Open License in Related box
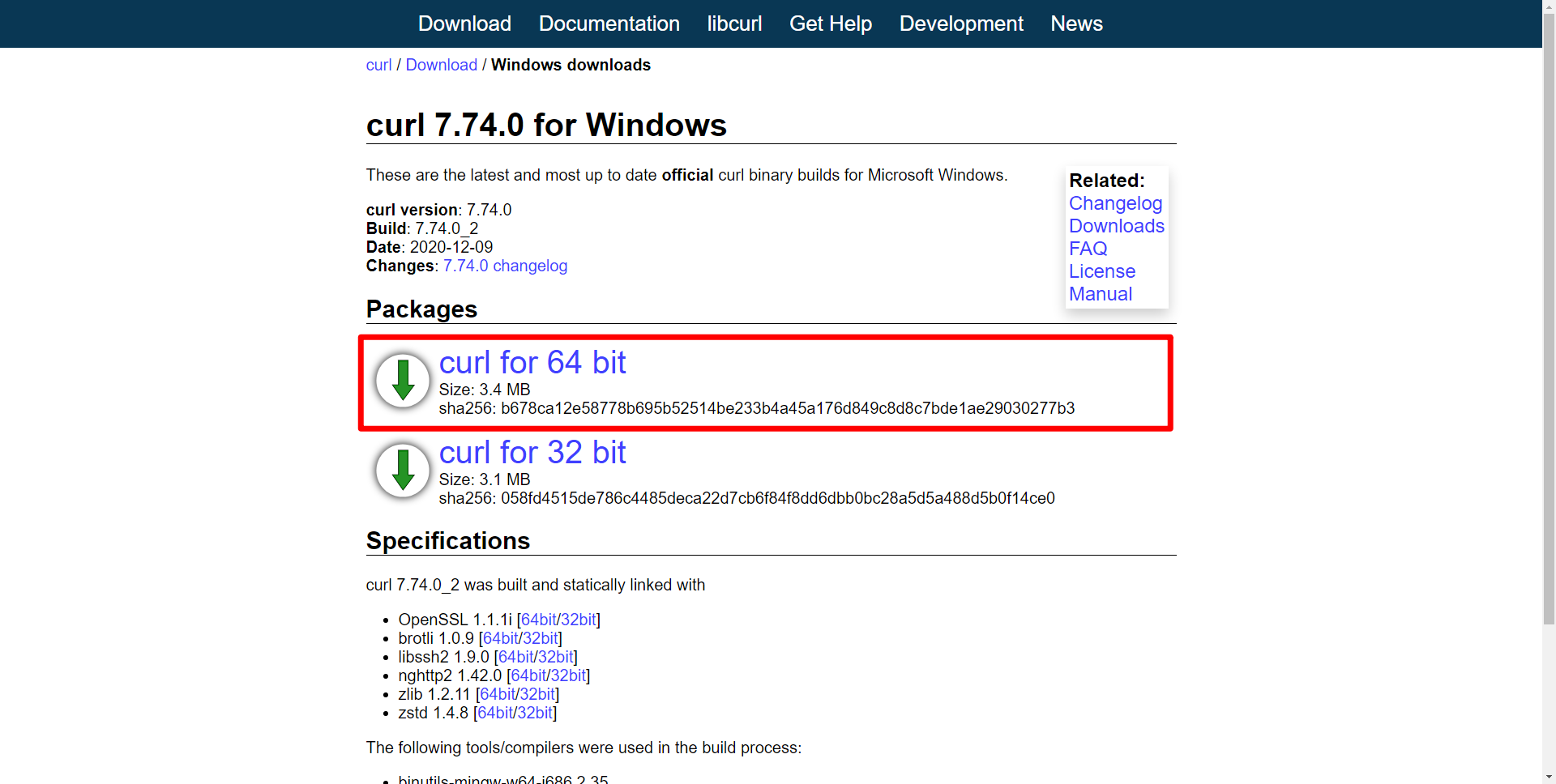Image resolution: width=1556 pixels, height=784 pixels. (x=1102, y=271)
